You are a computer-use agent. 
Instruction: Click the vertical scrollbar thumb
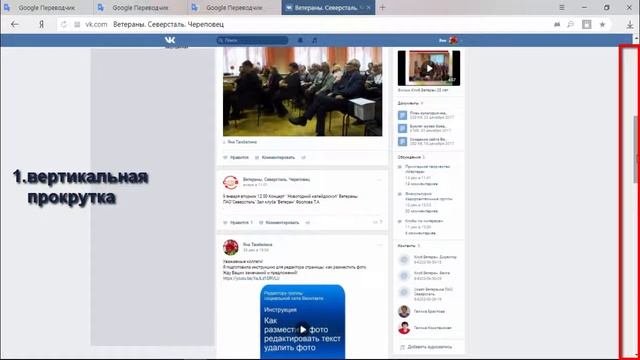pos(636,149)
